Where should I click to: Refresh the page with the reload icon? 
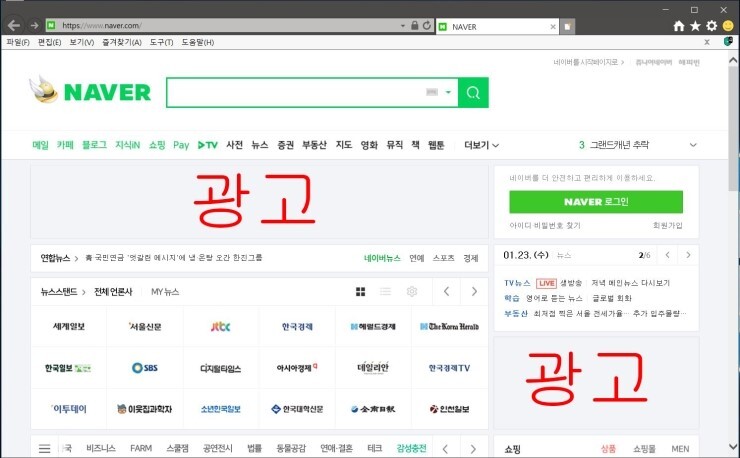point(427,25)
